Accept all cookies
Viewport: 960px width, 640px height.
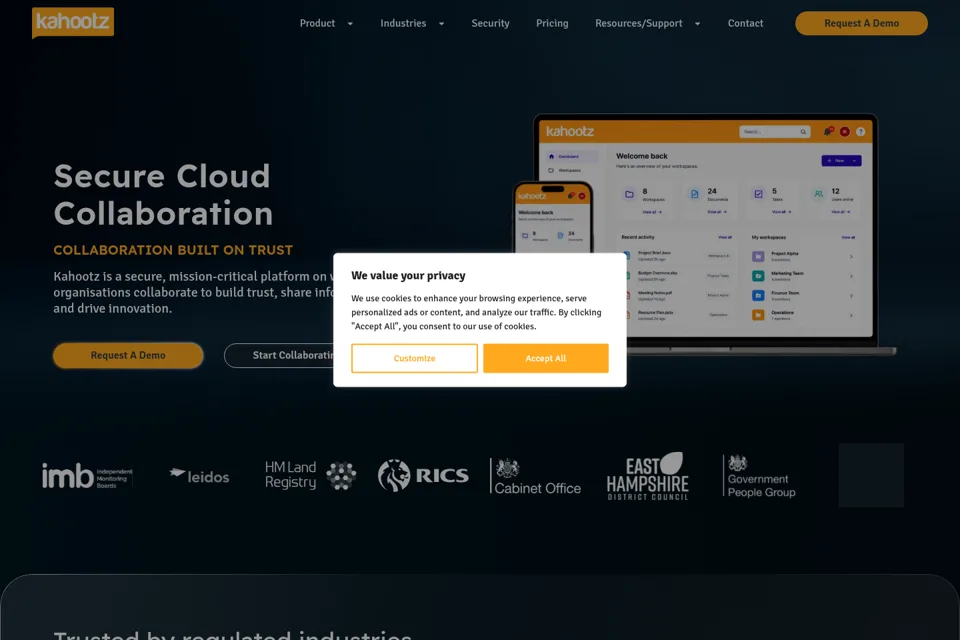[546, 358]
